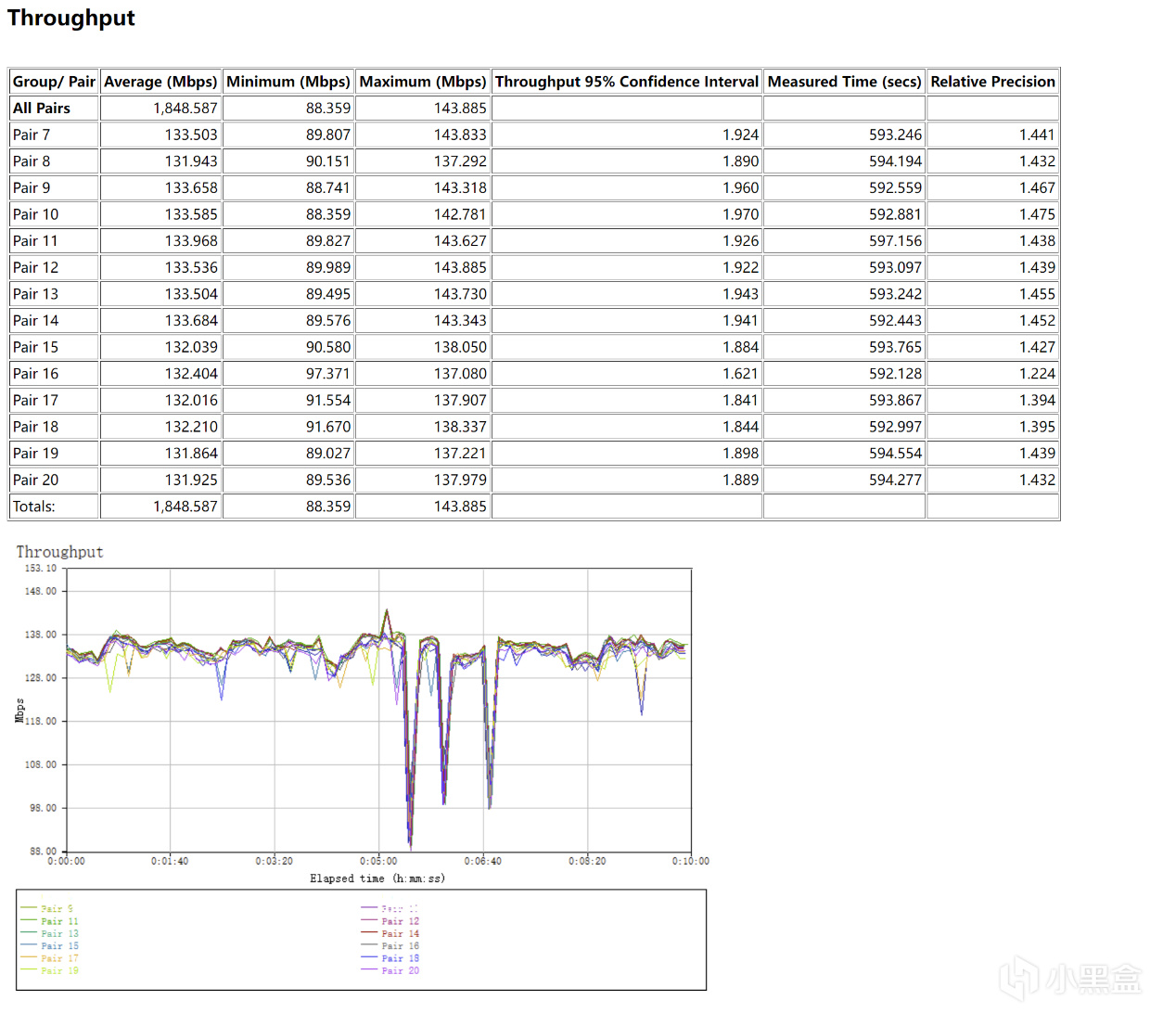The image size is (1176, 1026).
Task: Click the Pair 19 table row label
Action: coord(35,454)
